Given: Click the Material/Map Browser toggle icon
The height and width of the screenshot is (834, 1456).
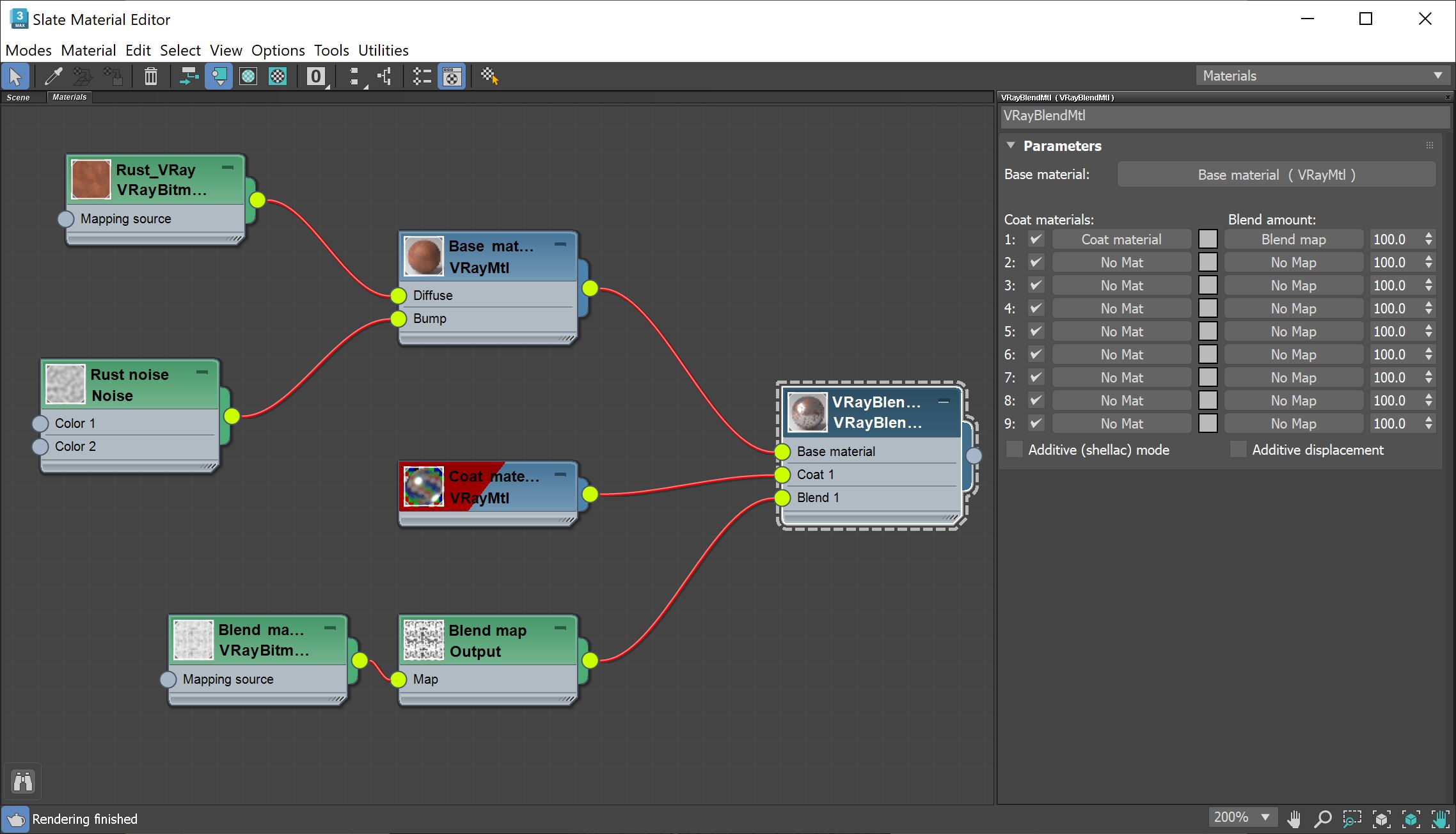Looking at the screenshot, I should coord(452,76).
